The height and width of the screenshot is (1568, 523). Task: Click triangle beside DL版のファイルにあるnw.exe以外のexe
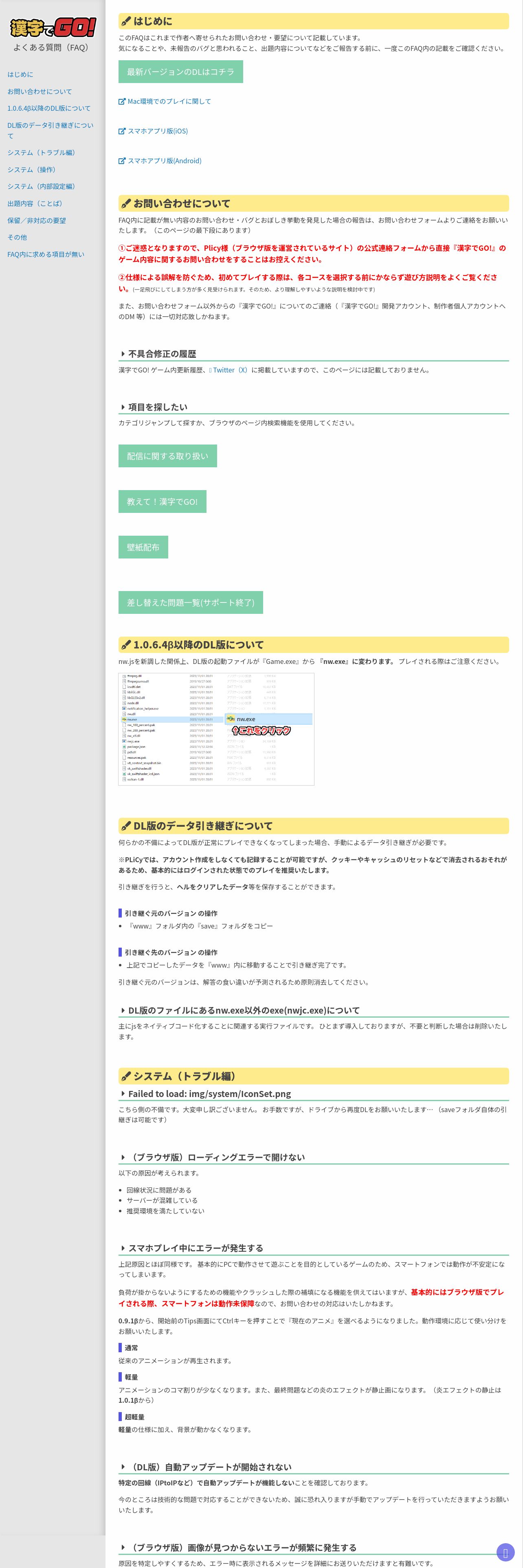pyautogui.click(x=123, y=1010)
